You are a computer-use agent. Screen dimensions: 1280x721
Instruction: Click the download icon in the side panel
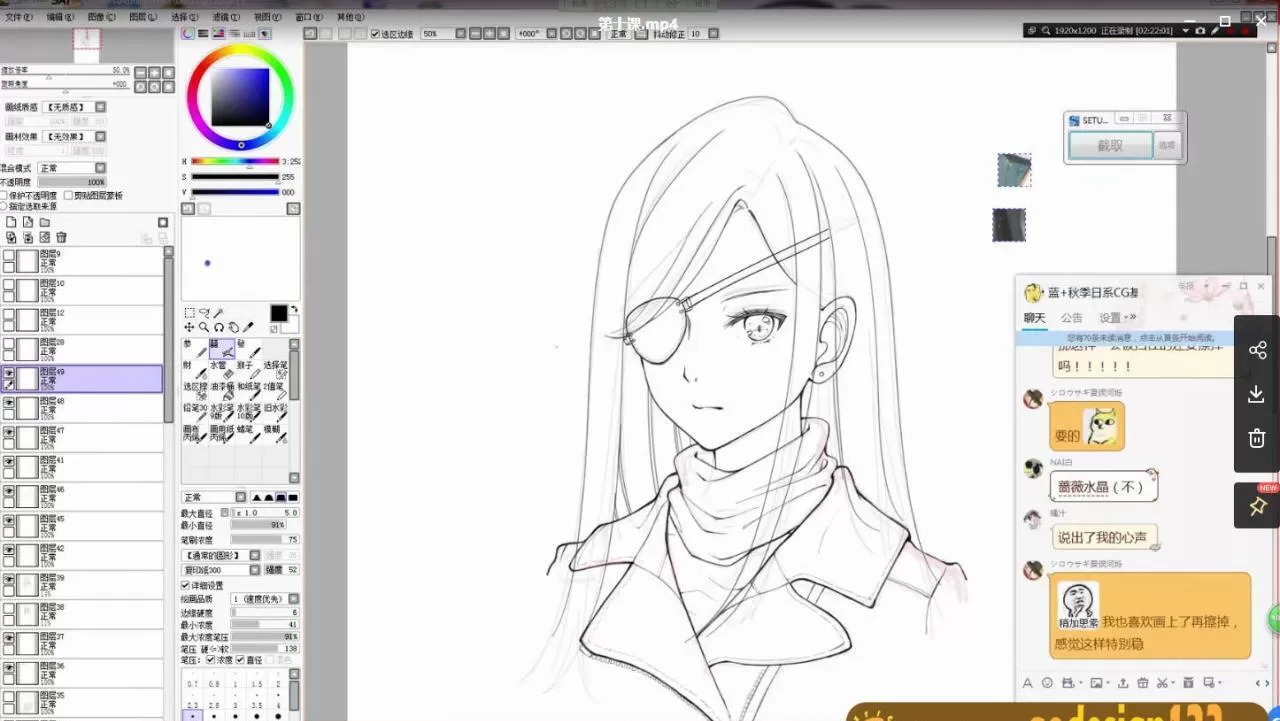pos(1257,394)
